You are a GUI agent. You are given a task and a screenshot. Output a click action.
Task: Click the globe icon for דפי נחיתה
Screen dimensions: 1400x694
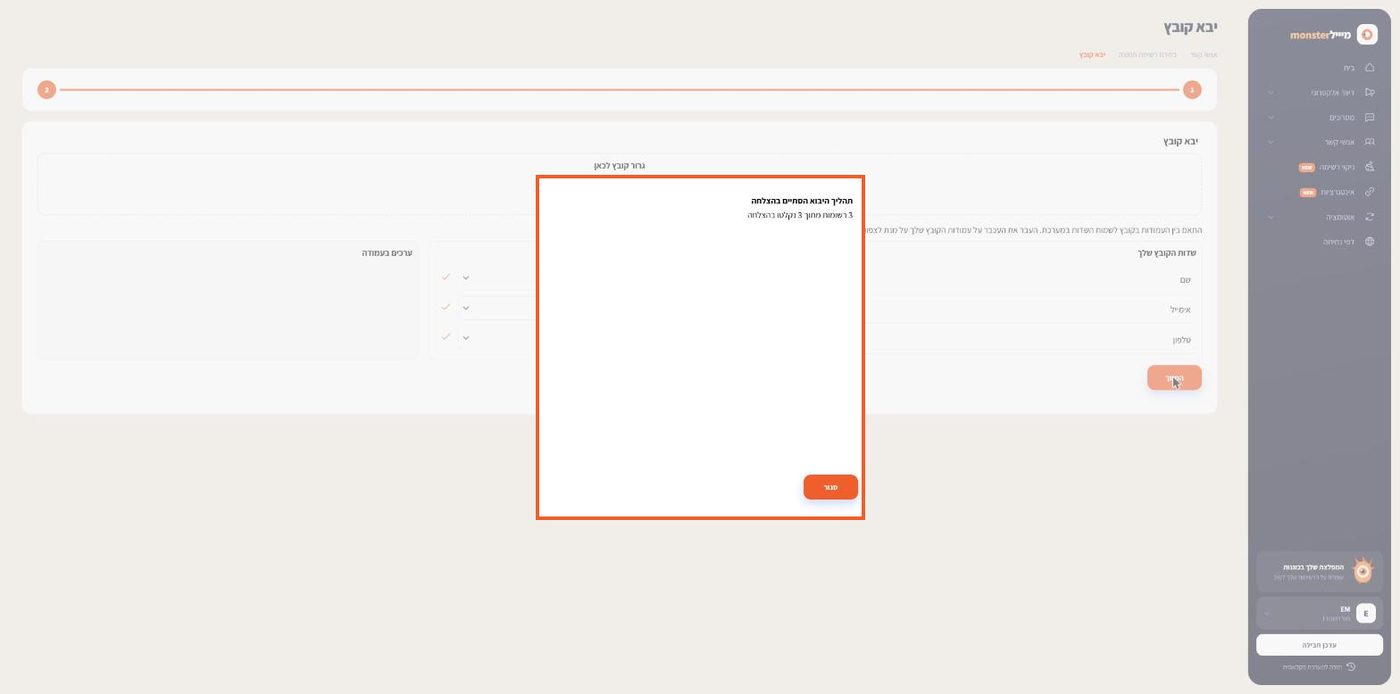[x=1369, y=241]
